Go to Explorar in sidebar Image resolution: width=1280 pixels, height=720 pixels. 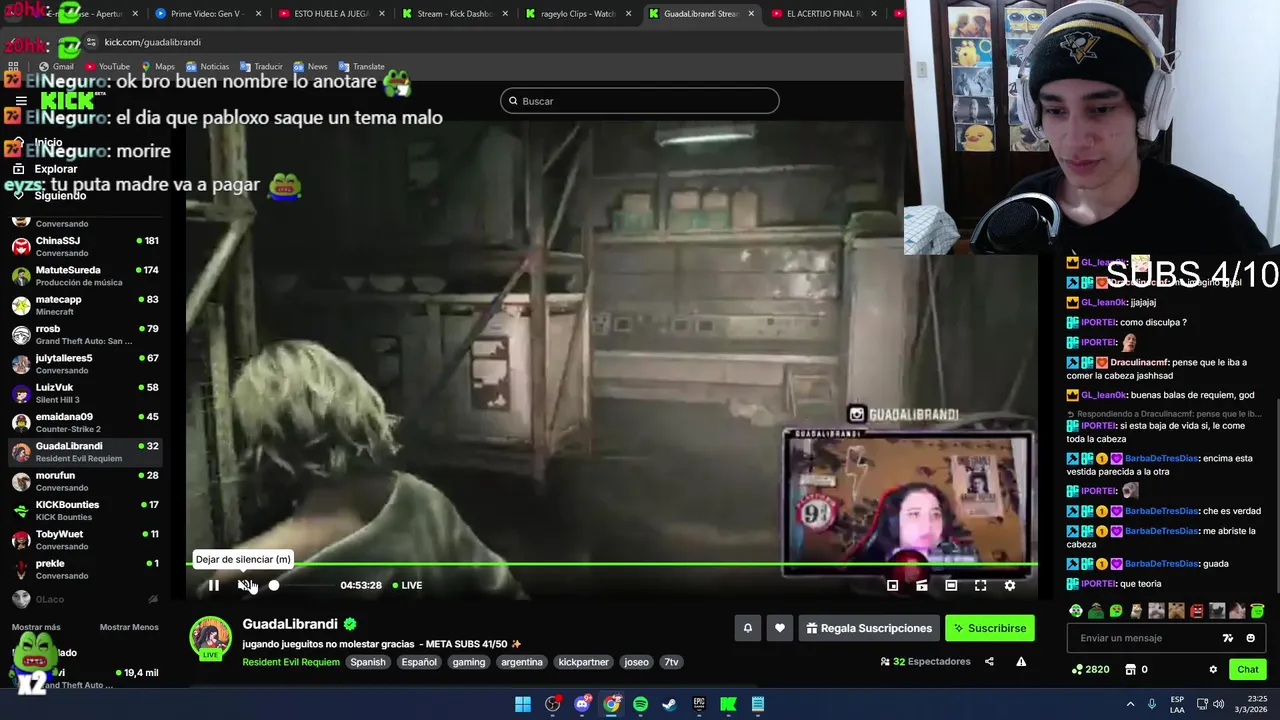tap(56, 169)
